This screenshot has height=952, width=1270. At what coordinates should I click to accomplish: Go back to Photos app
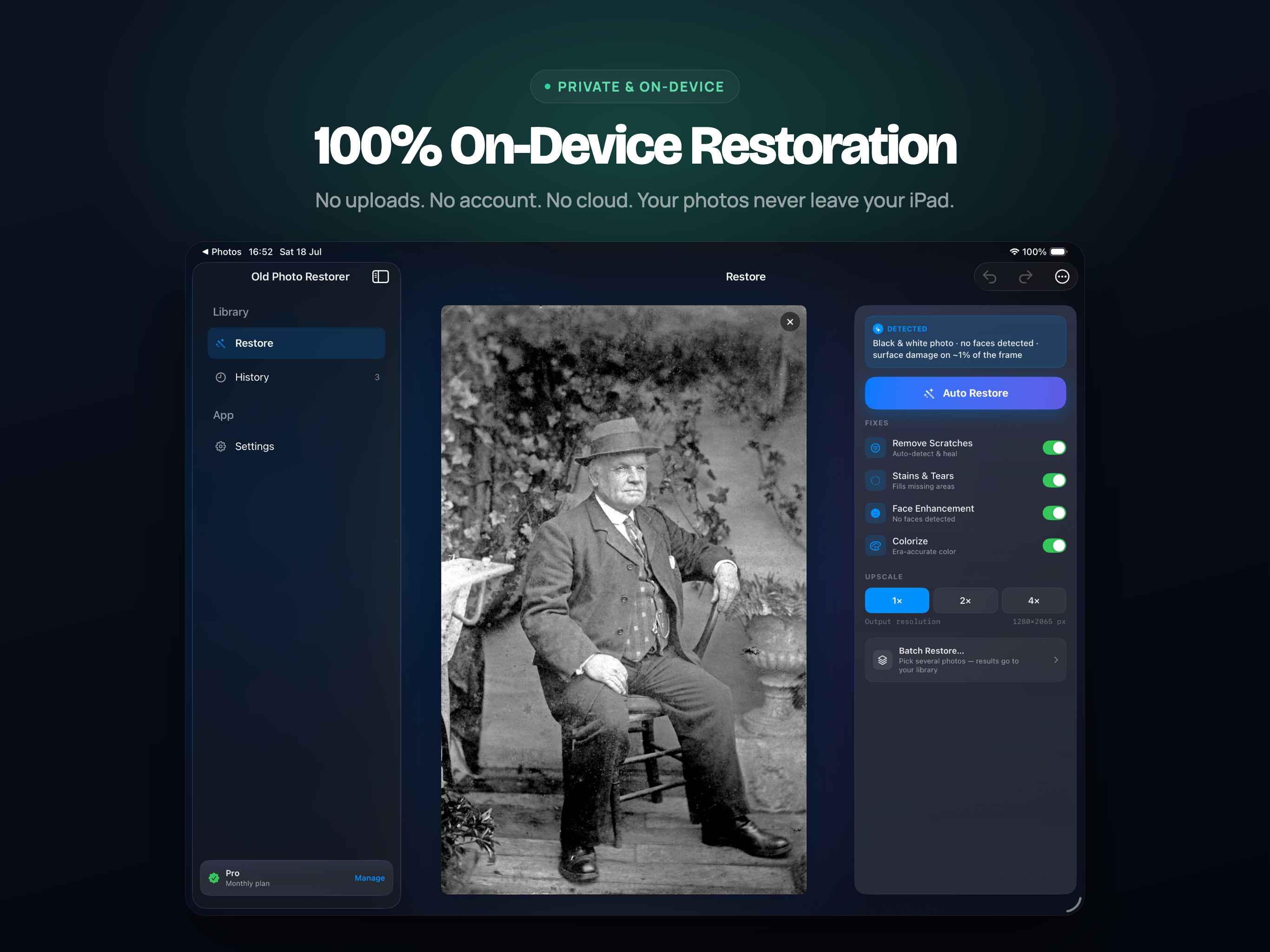(222, 251)
